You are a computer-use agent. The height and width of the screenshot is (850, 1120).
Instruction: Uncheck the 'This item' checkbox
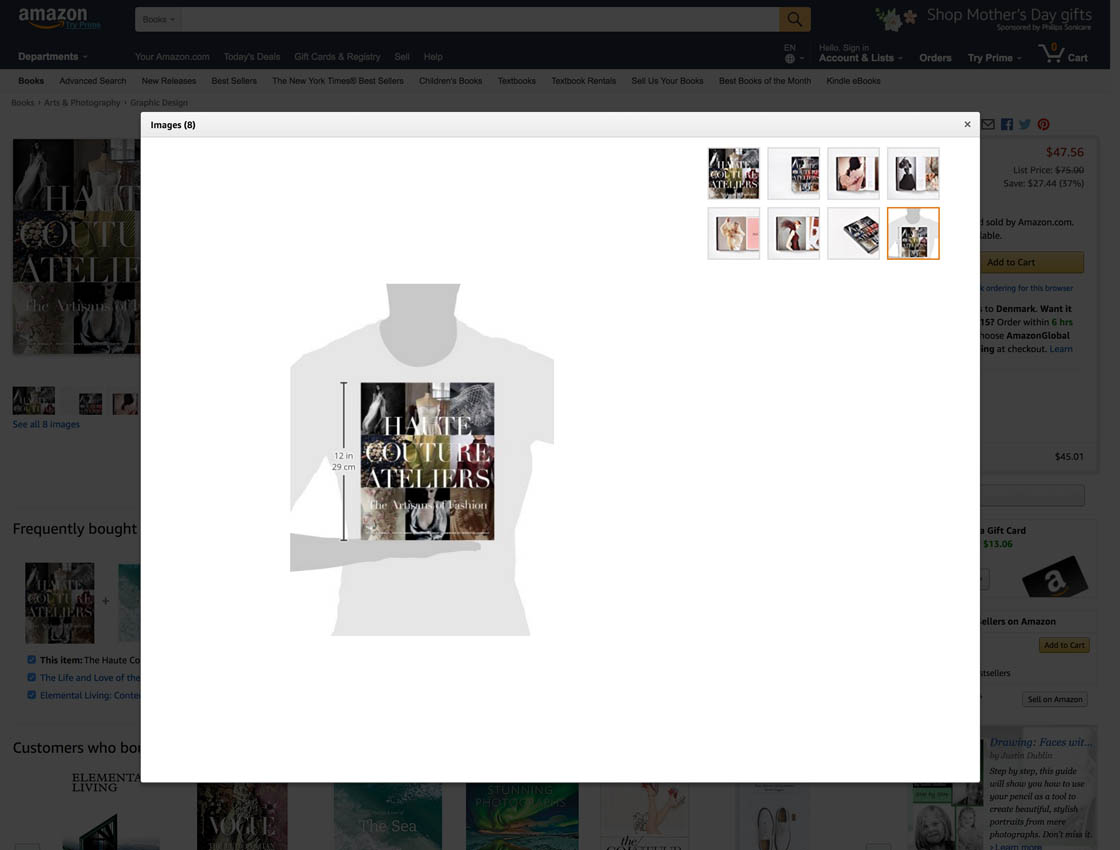coord(32,660)
